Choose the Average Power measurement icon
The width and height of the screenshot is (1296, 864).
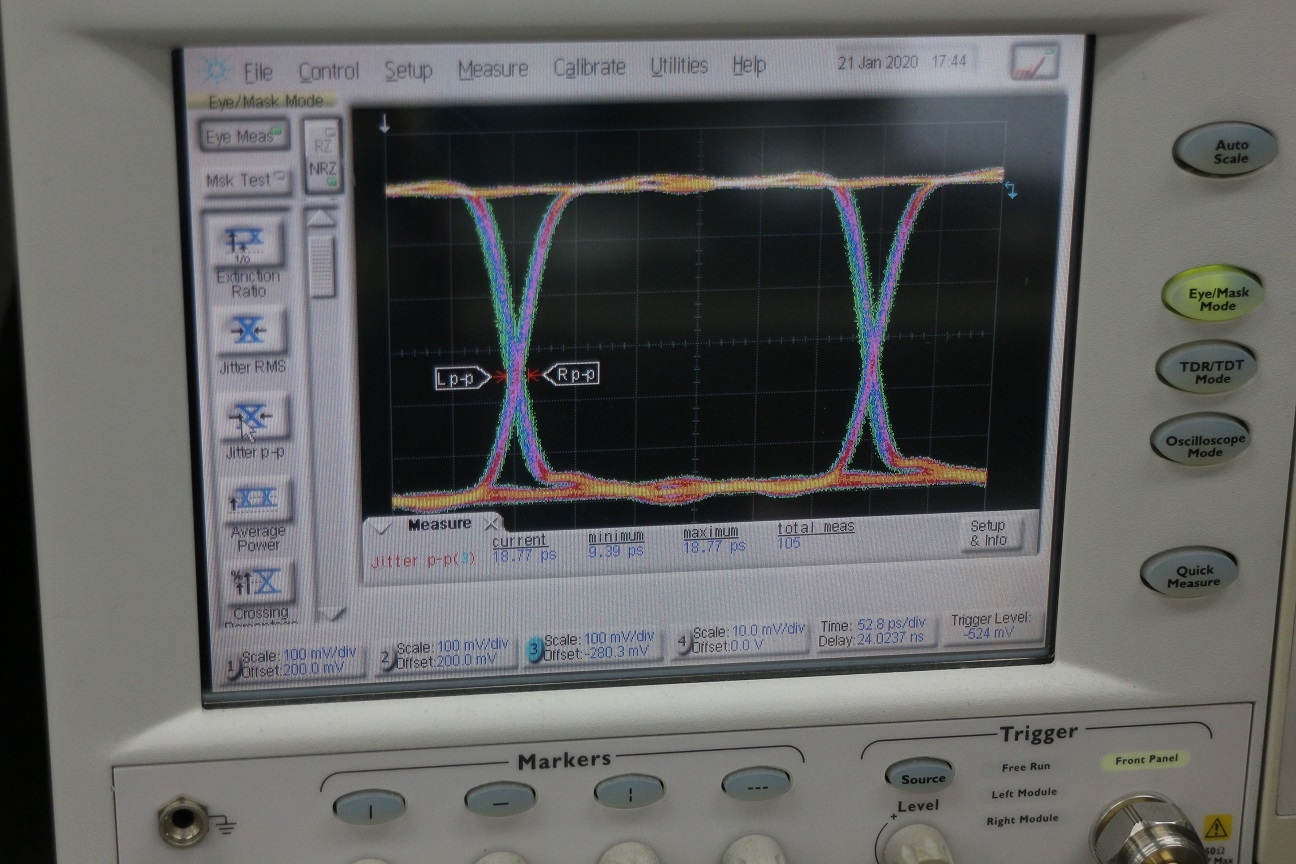pyautogui.click(x=256, y=499)
